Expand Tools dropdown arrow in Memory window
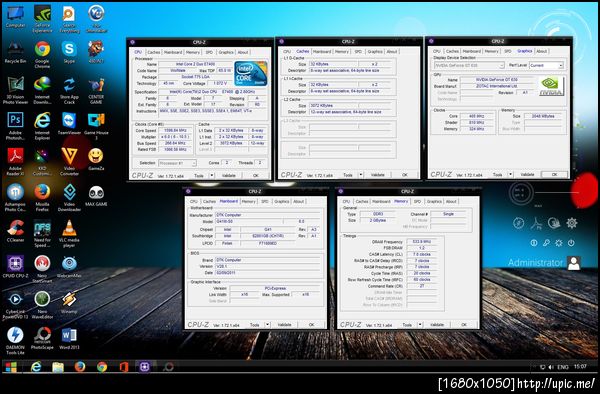Viewport: 600px width, 394px height. tap(420, 325)
